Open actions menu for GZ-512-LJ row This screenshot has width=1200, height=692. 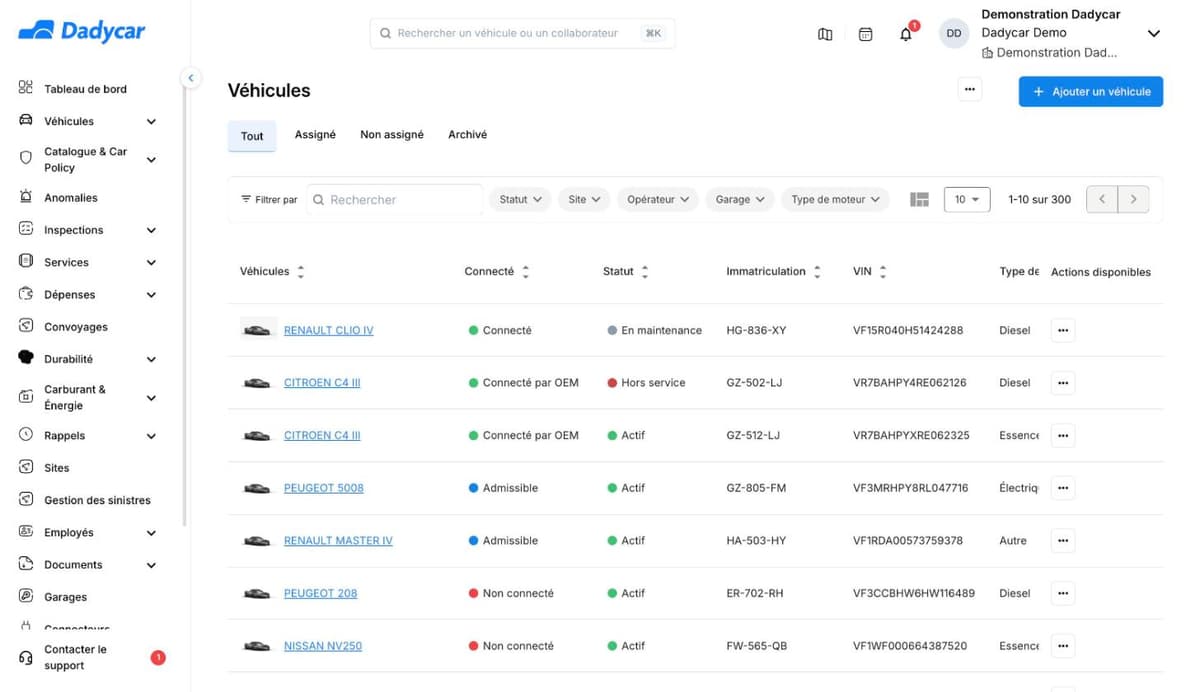(x=1063, y=435)
